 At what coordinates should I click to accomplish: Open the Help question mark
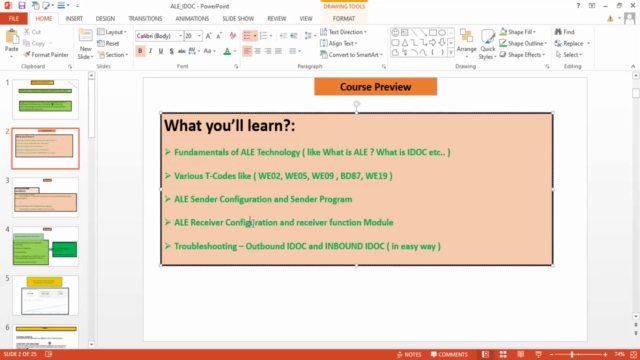[578, 6]
